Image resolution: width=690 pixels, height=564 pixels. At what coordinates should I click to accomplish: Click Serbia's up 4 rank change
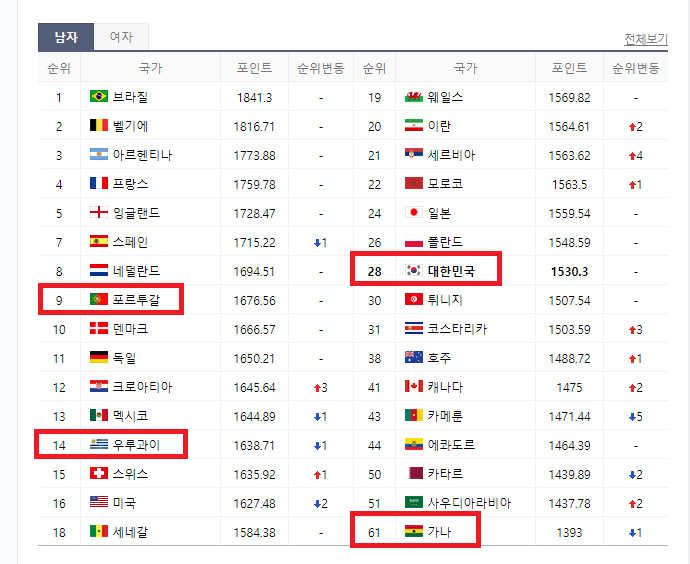[x=636, y=155]
